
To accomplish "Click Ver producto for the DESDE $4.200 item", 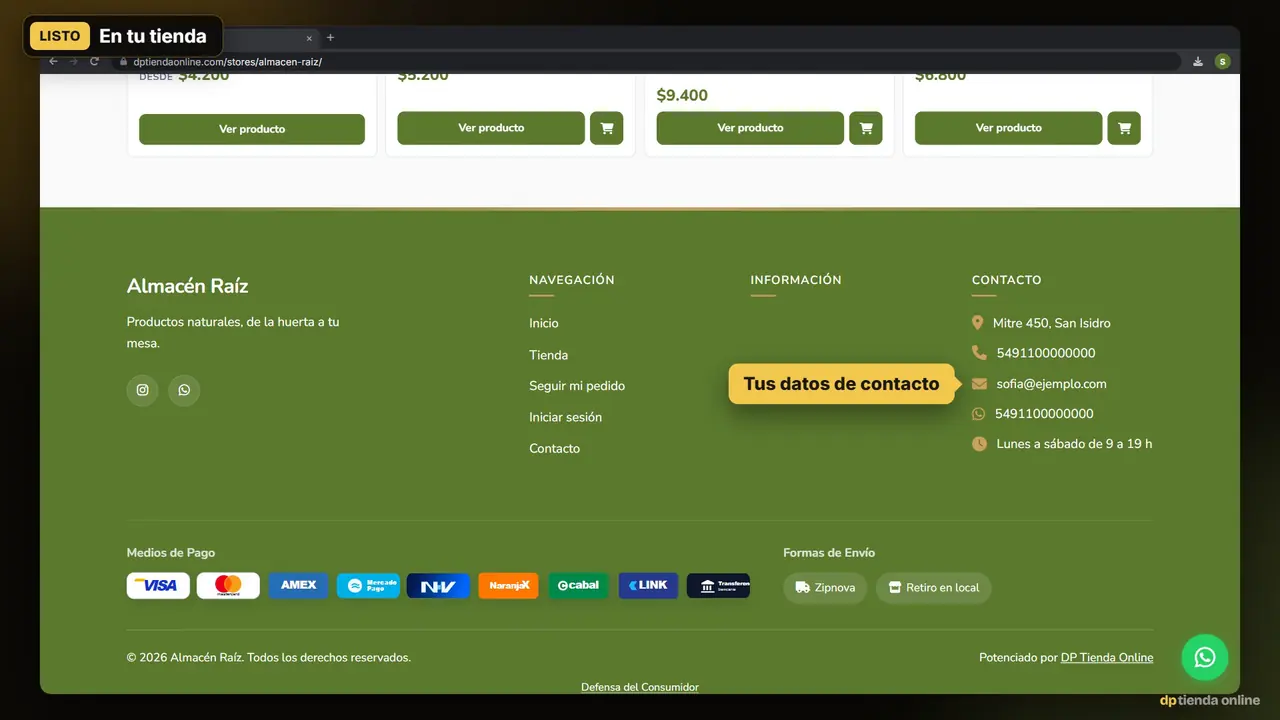I will (252, 129).
